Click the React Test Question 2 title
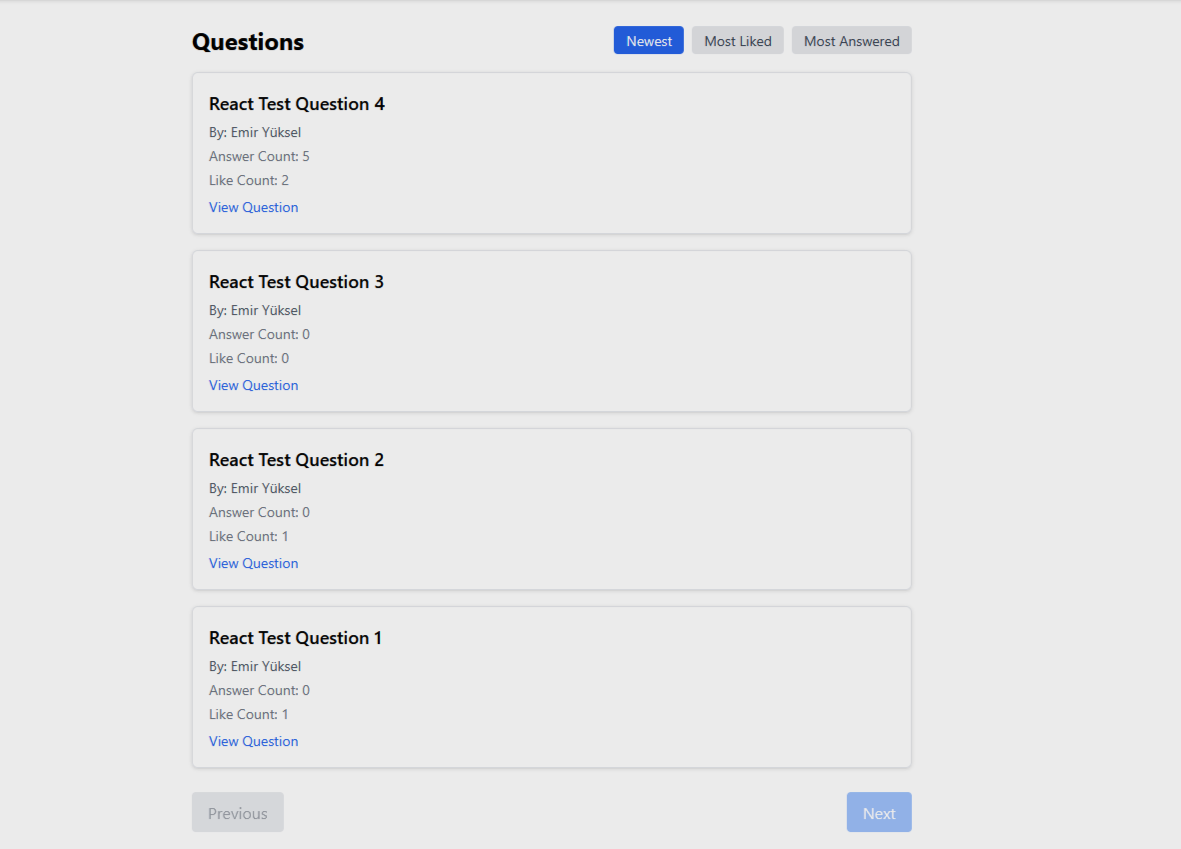1181x849 pixels. pyautogui.click(x=296, y=460)
